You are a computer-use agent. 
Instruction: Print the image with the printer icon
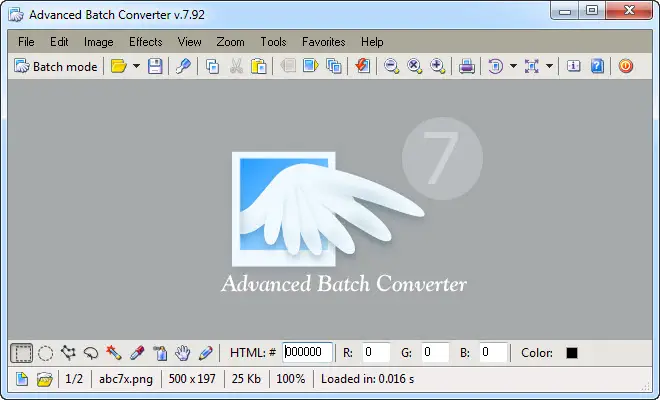pos(466,66)
